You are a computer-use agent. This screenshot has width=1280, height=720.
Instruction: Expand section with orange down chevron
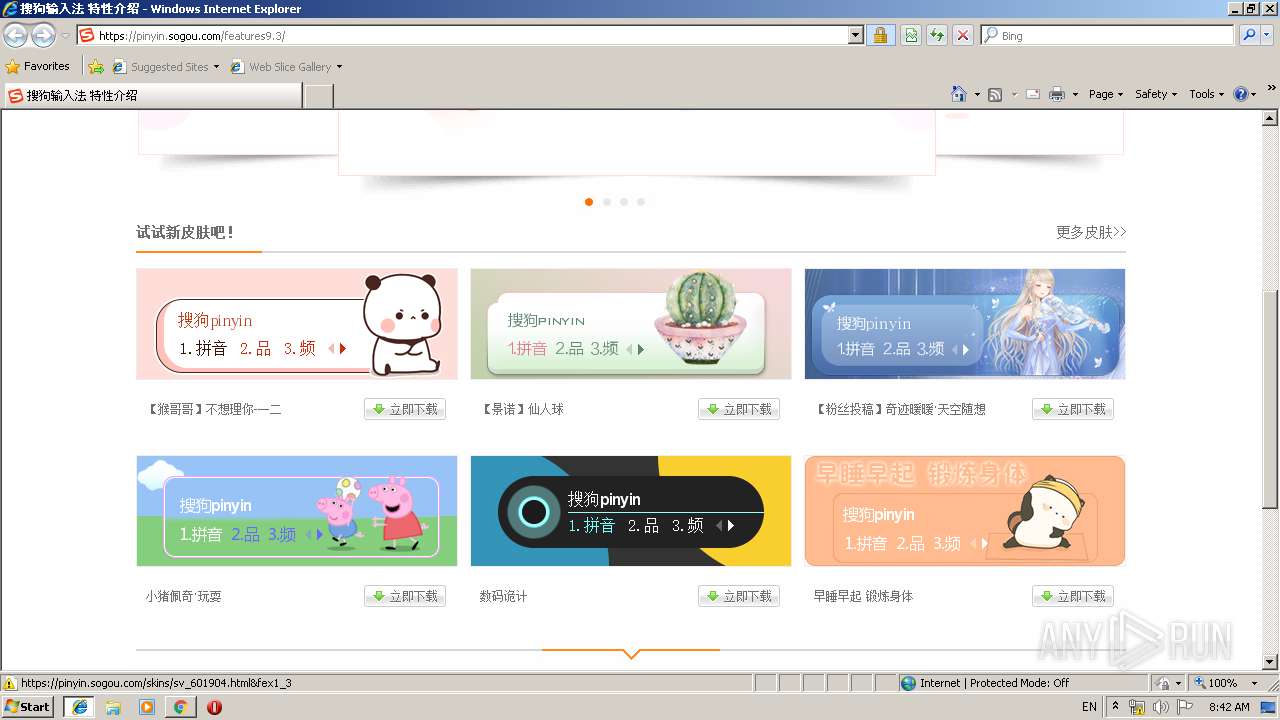[631, 653]
